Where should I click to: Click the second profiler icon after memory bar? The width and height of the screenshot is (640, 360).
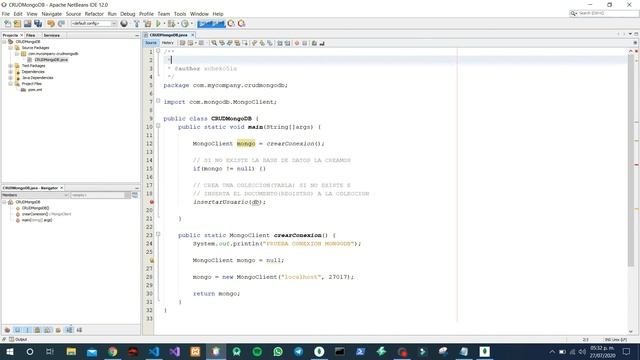click(x=241, y=24)
